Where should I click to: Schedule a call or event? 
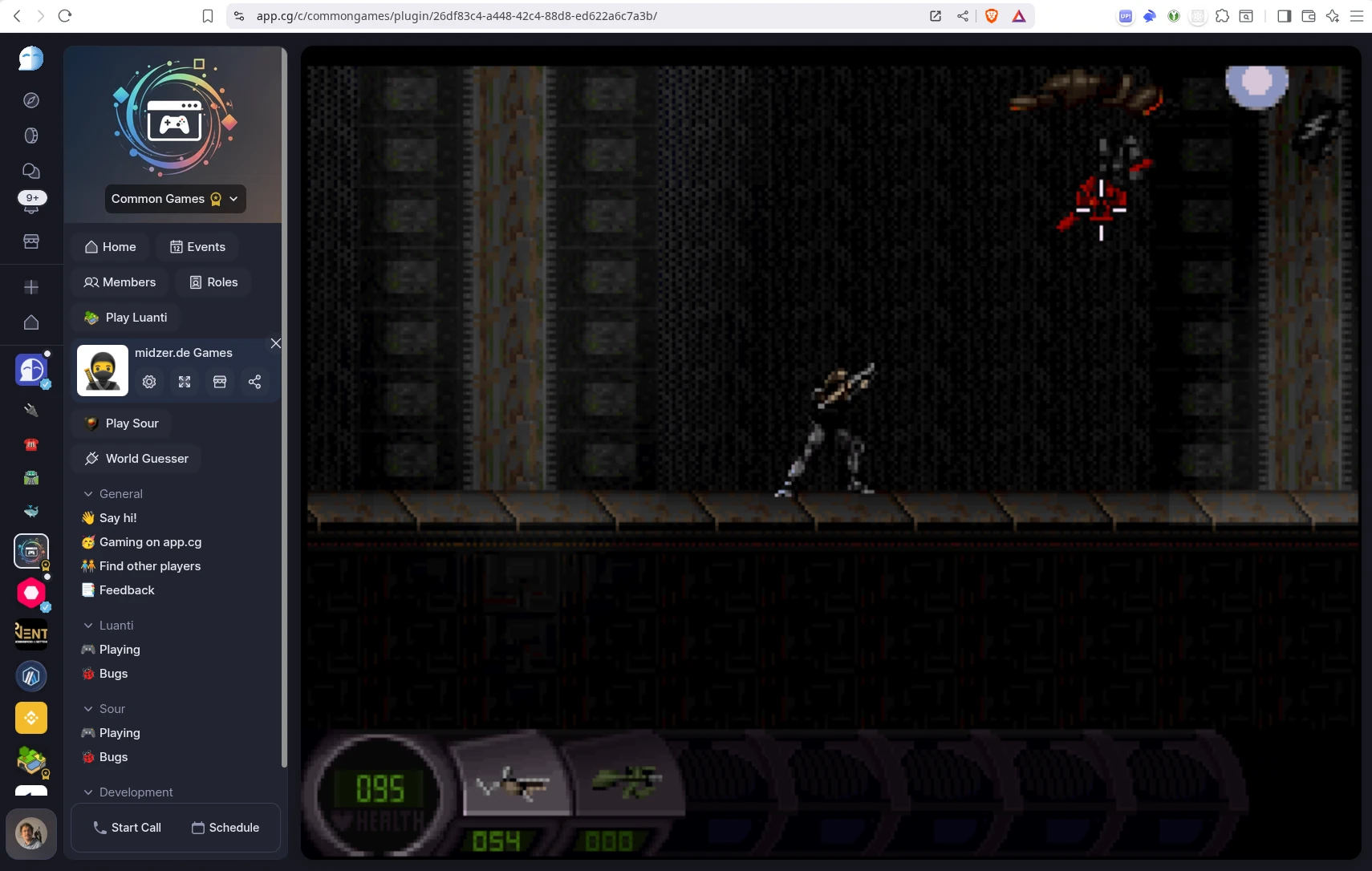pos(225,828)
